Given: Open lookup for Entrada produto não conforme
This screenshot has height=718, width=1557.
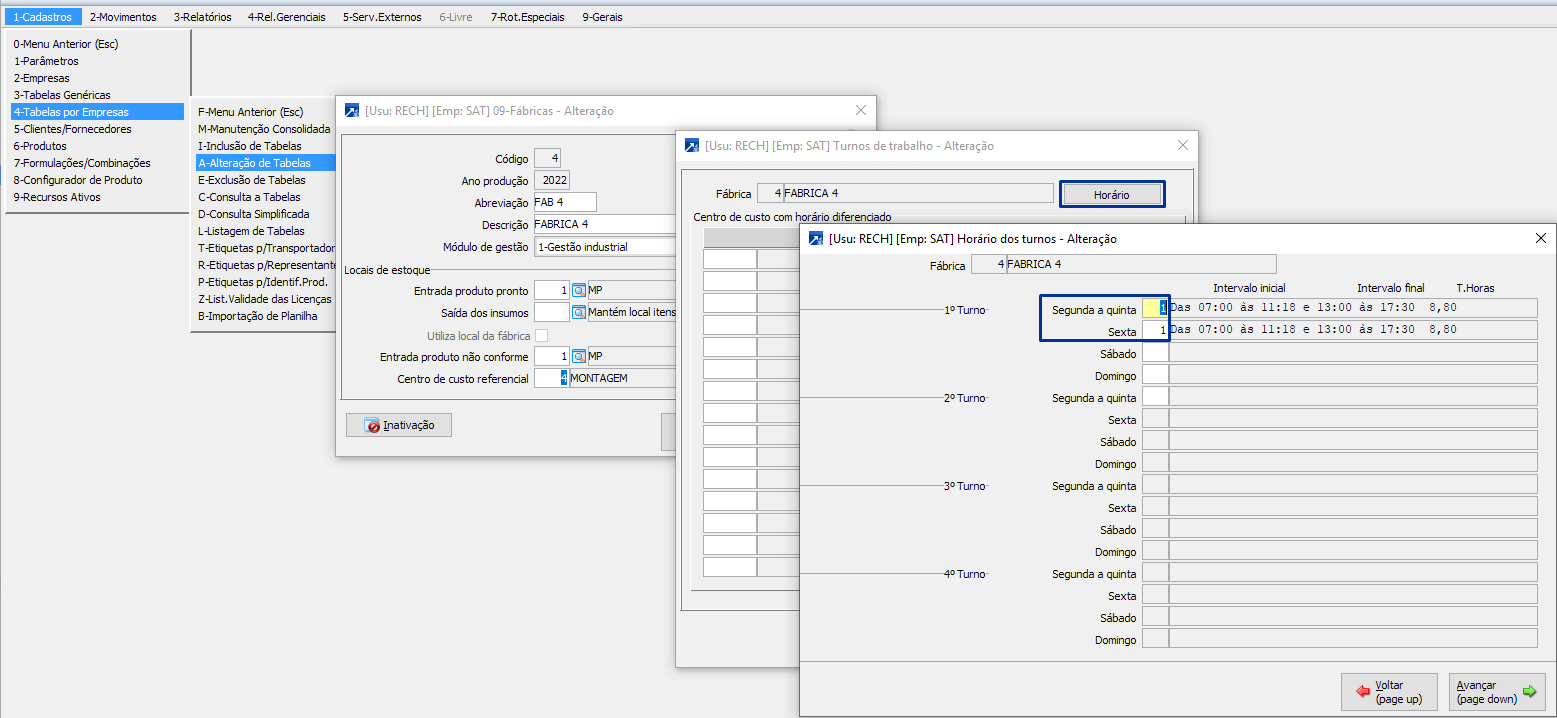Looking at the screenshot, I should coord(578,356).
